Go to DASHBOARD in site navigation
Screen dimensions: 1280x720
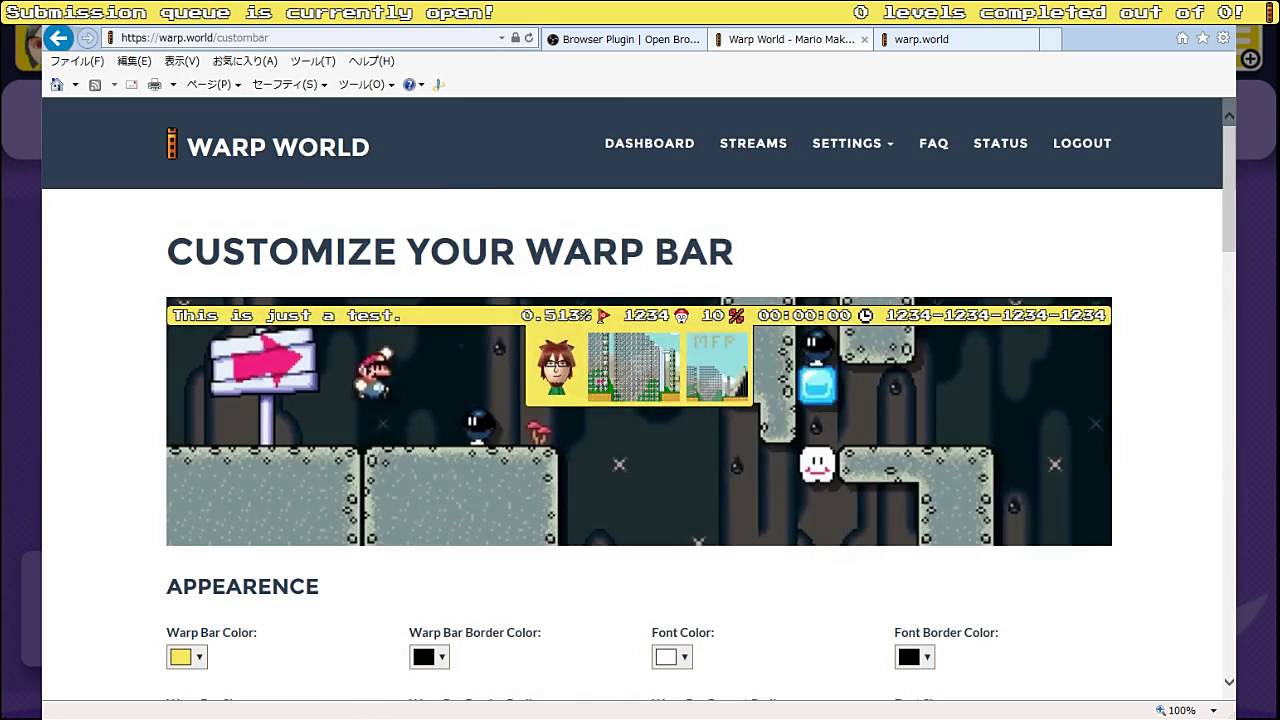tap(649, 143)
